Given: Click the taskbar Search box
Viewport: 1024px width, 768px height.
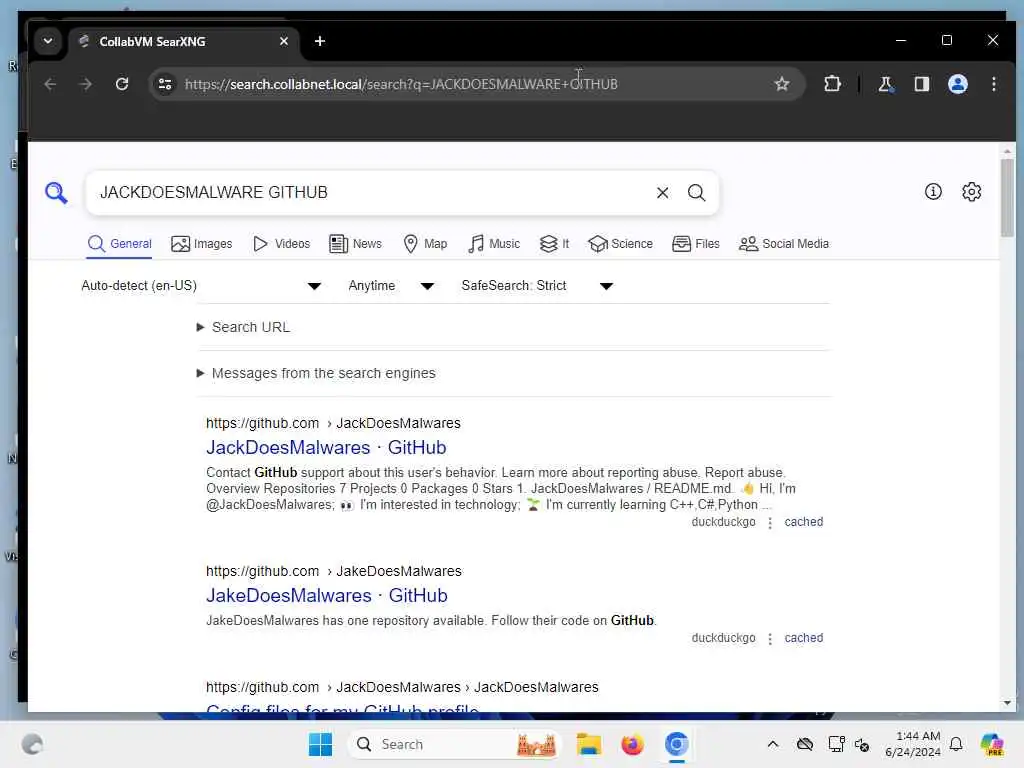Looking at the screenshot, I should [455, 744].
